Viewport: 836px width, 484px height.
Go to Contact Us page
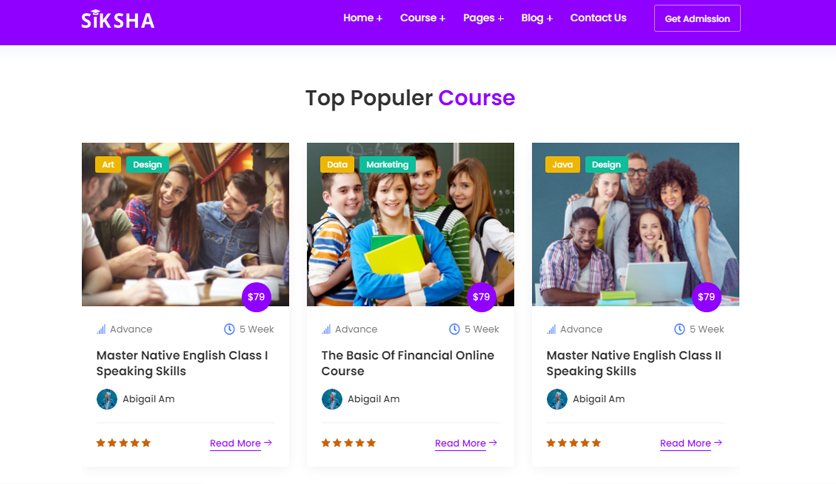(x=598, y=18)
